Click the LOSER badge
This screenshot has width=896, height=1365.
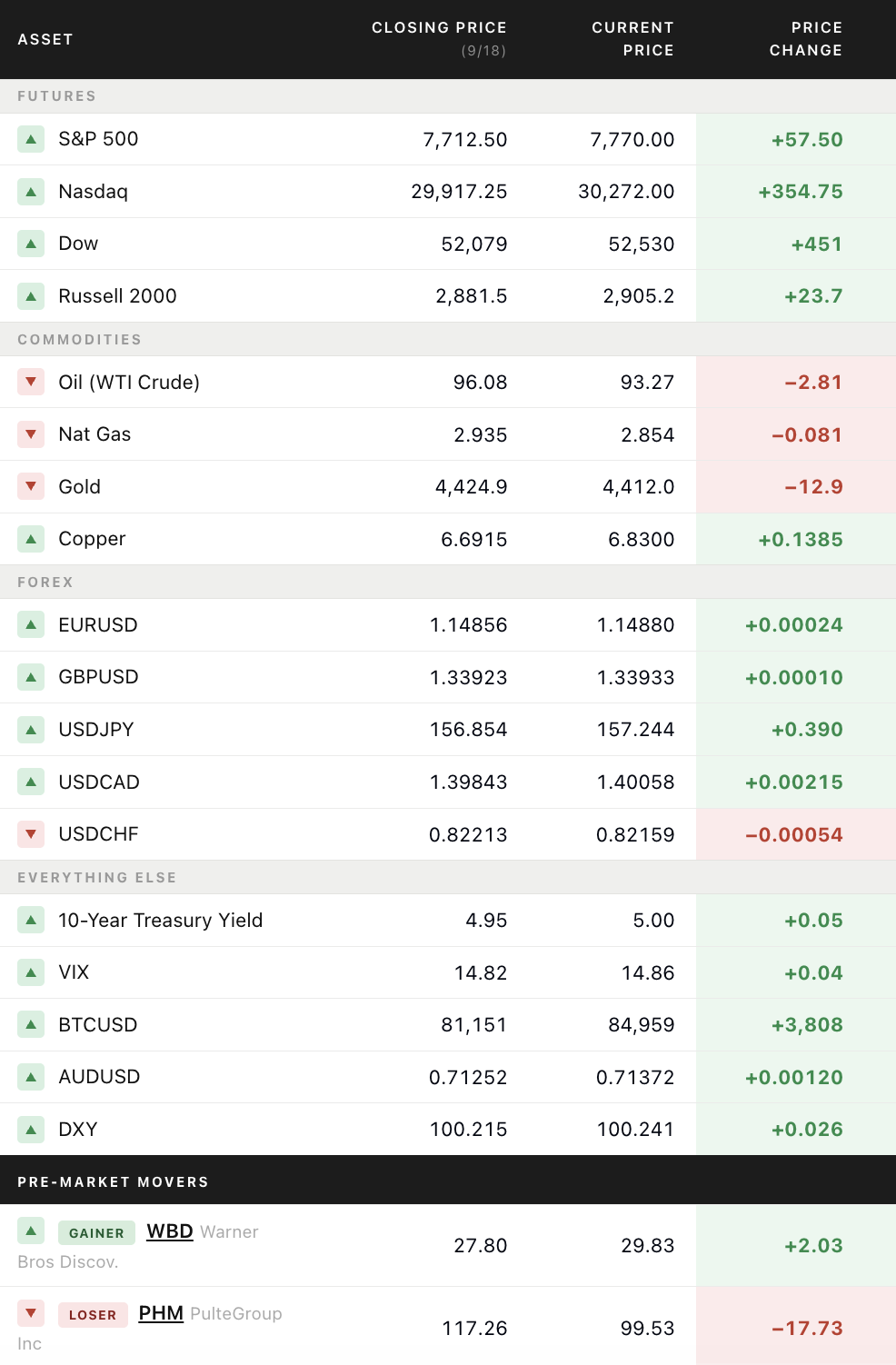point(93,1315)
